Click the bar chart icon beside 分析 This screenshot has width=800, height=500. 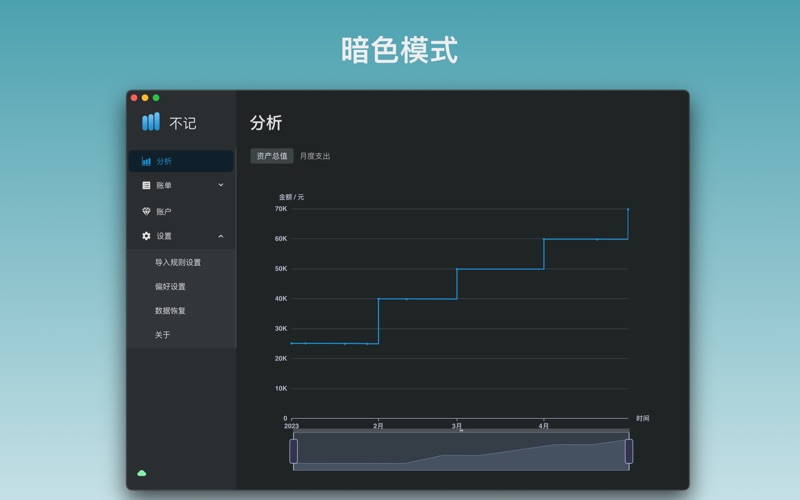coord(146,161)
